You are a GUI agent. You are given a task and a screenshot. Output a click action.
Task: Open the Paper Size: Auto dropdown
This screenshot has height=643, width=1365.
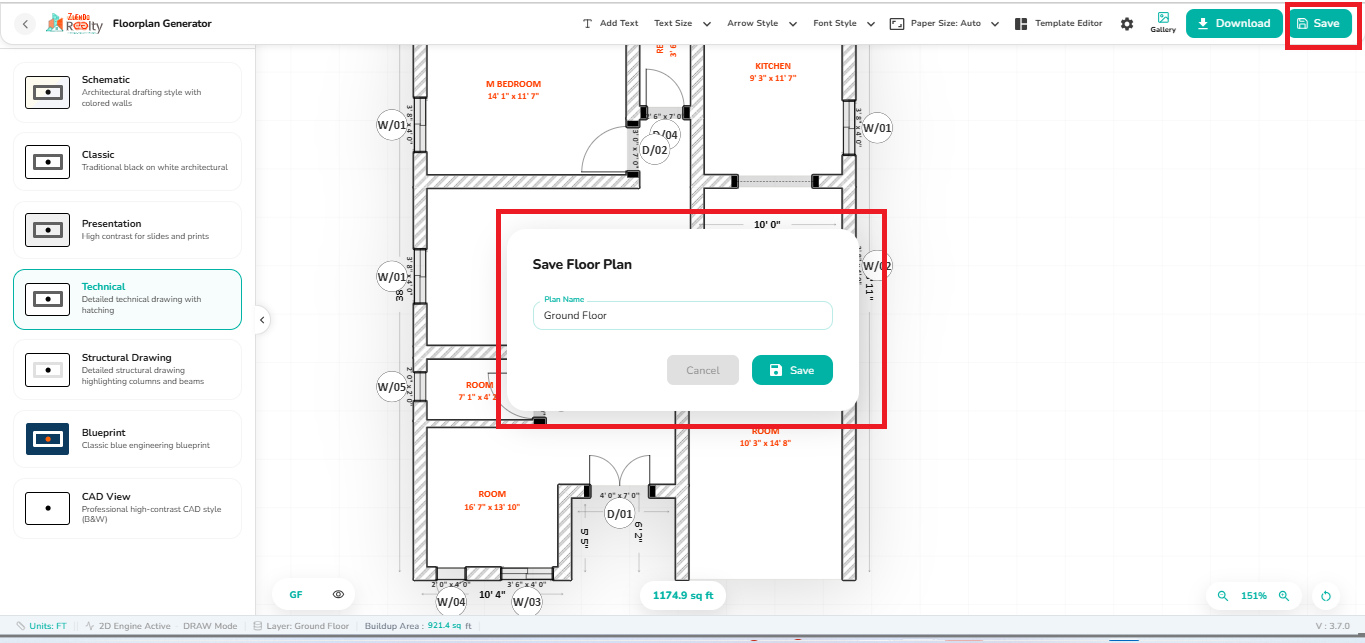(945, 23)
